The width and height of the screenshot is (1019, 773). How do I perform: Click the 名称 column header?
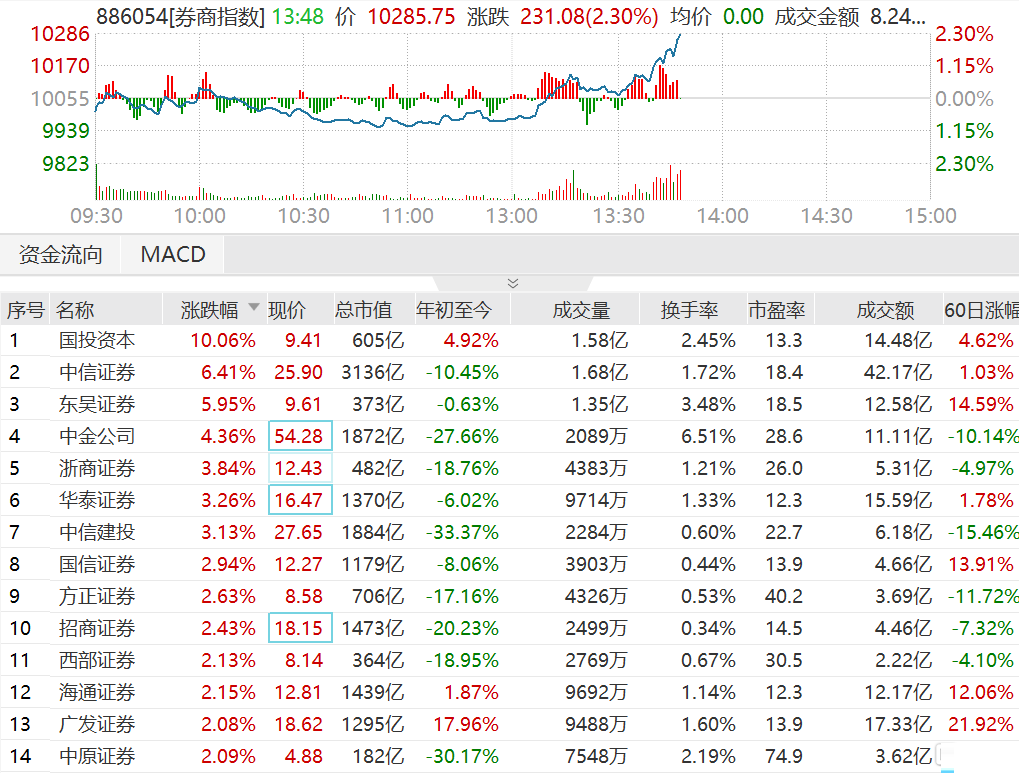pos(75,310)
